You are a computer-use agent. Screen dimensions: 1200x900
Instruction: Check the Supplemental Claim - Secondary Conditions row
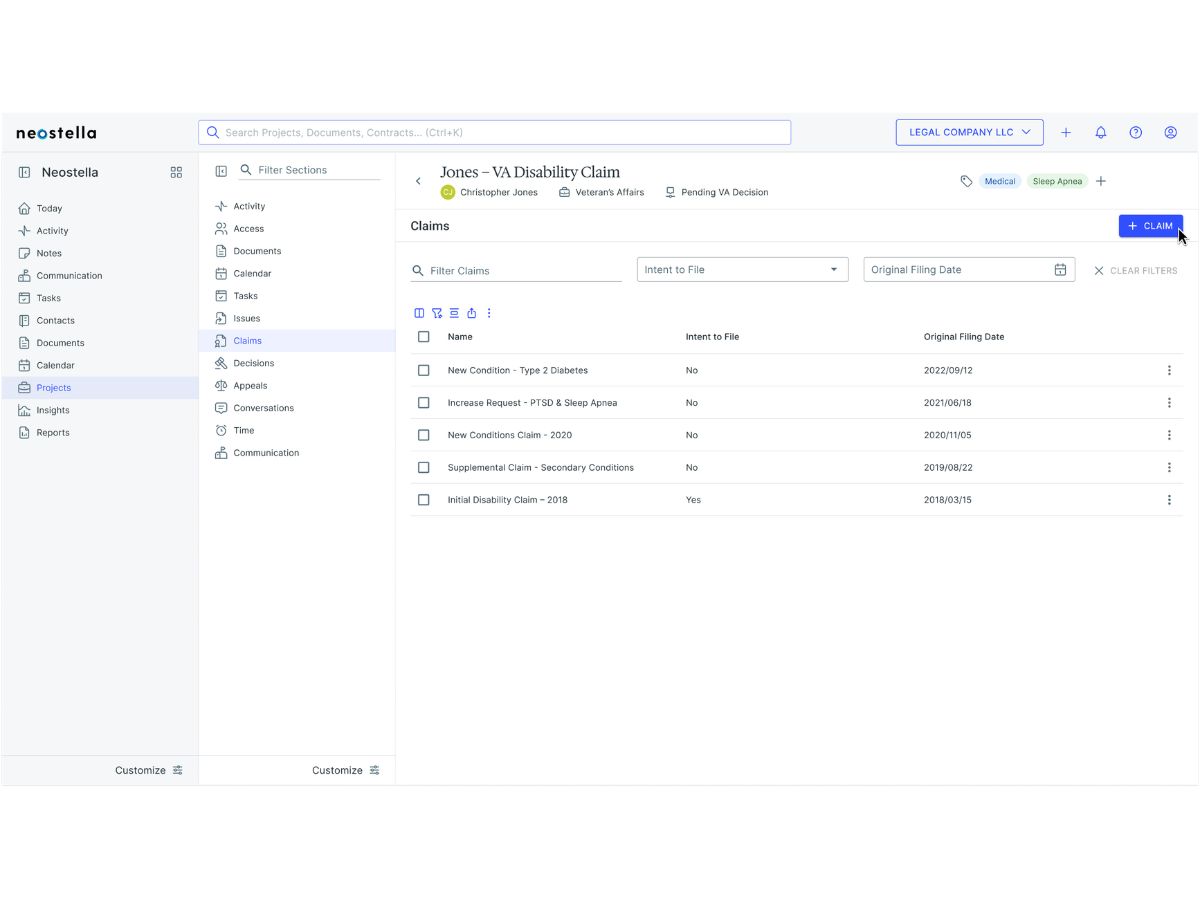pos(424,467)
